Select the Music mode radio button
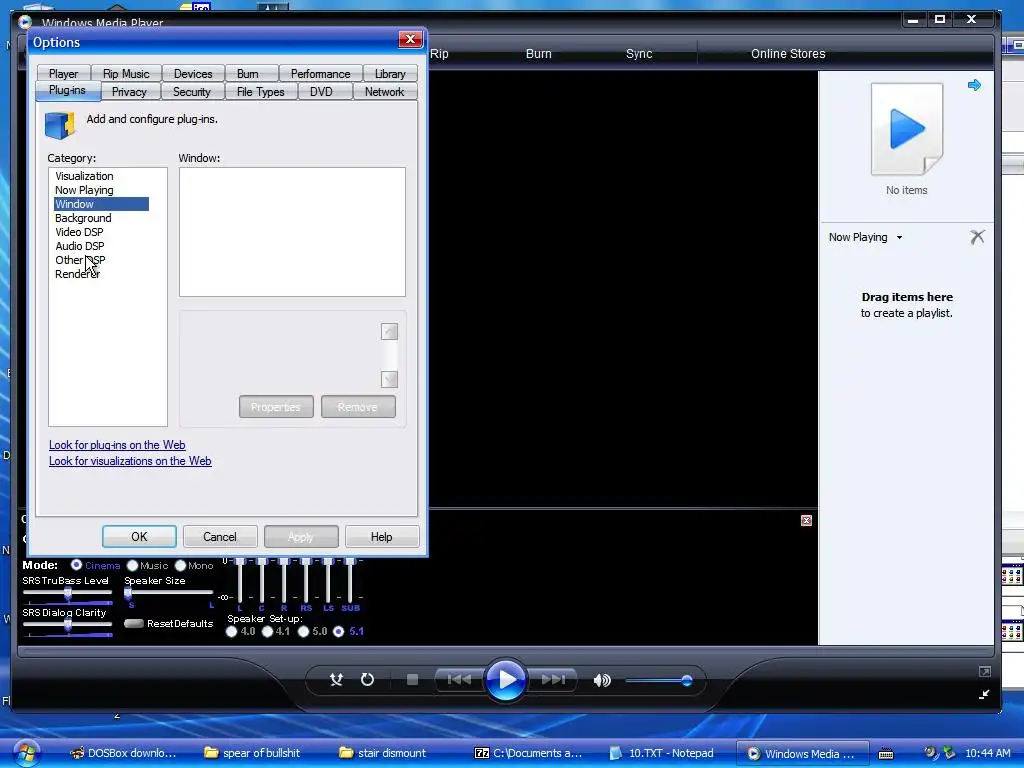Screen dimensions: 1024x768 click(x=133, y=566)
